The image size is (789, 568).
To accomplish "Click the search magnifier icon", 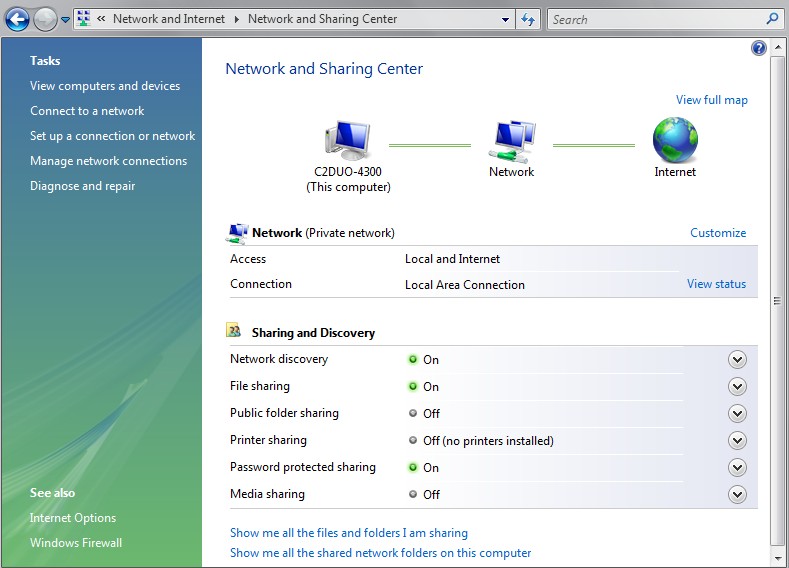I will pyautogui.click(x=772, y=19).
